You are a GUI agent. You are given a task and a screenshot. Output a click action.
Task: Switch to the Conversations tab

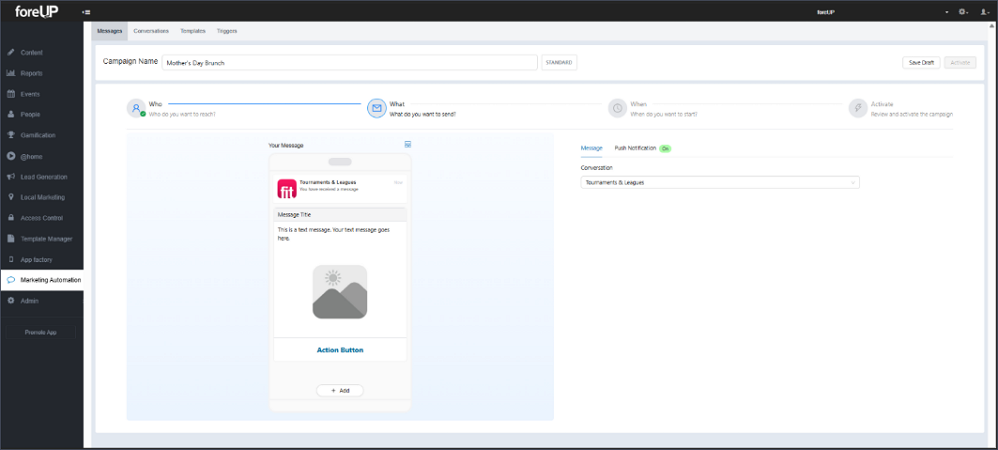point(151,31)
